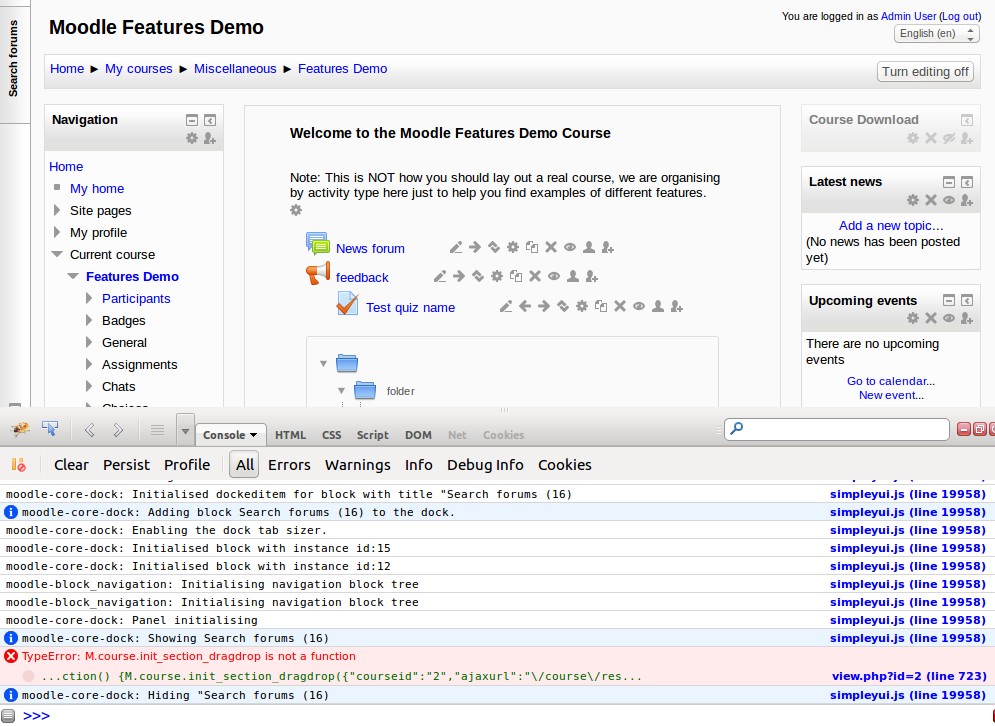Edit Test quiz name title with pencil
This screenshot has height=726, width=995.
[506, 307]
